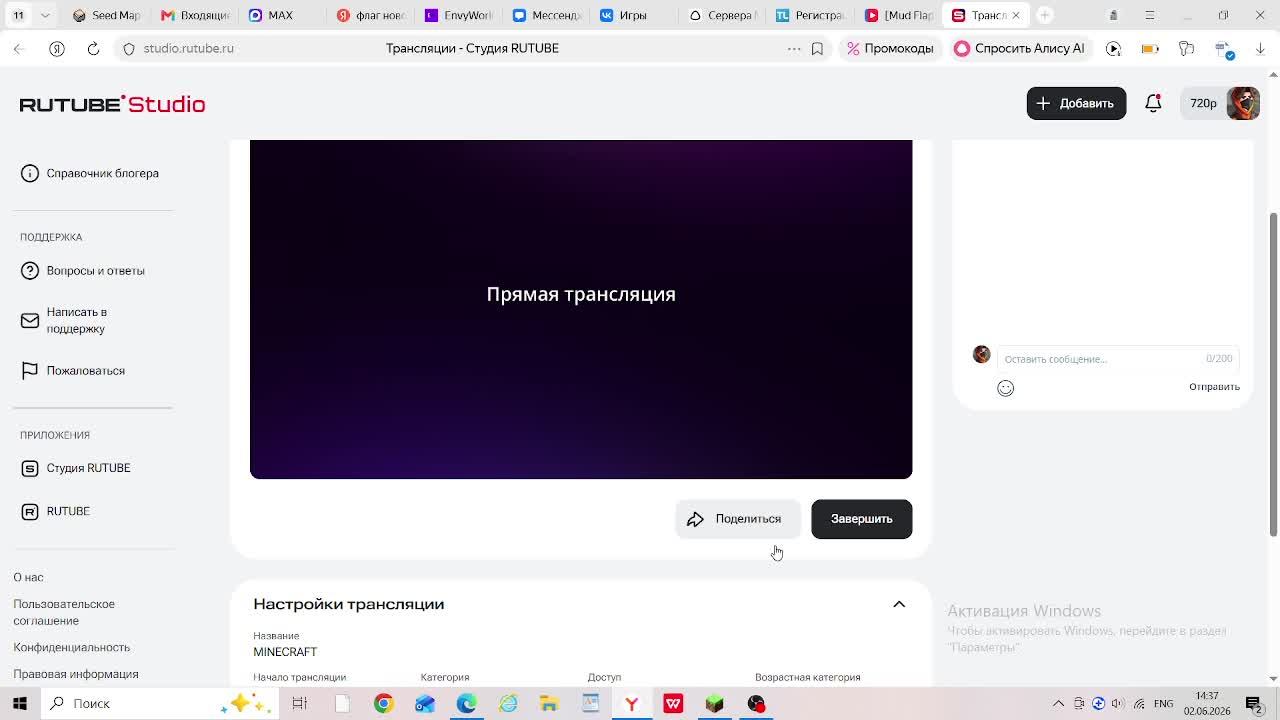Switch to the Входящие mail tab

click(x=195, y=15)
